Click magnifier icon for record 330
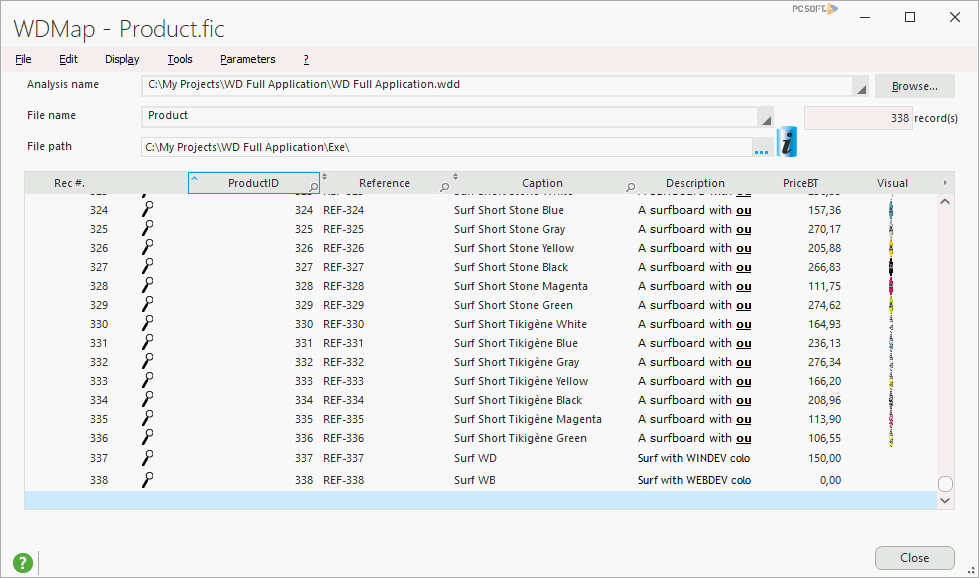The width and height of the screenshot is (980, 578). (x=148, y=322)
